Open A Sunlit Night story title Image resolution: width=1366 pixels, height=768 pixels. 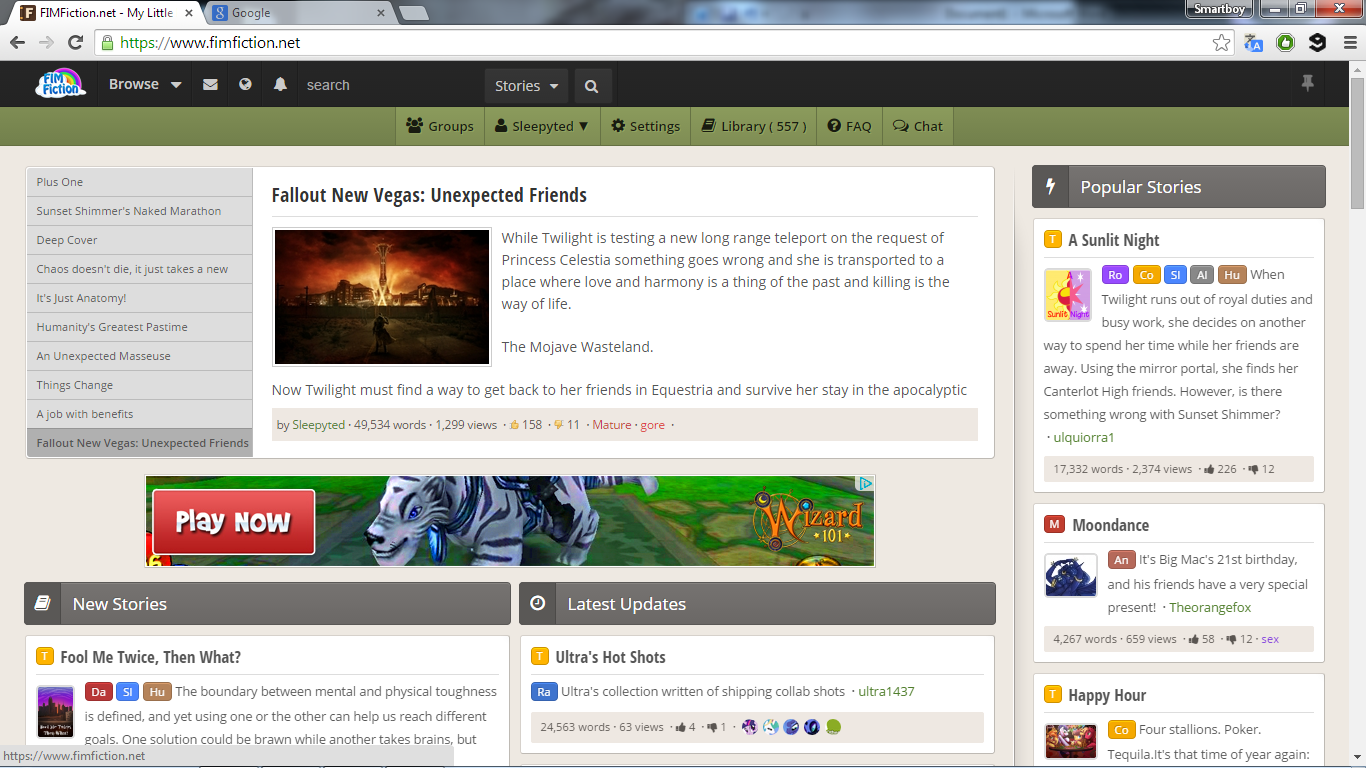[x=1114, y=240]
